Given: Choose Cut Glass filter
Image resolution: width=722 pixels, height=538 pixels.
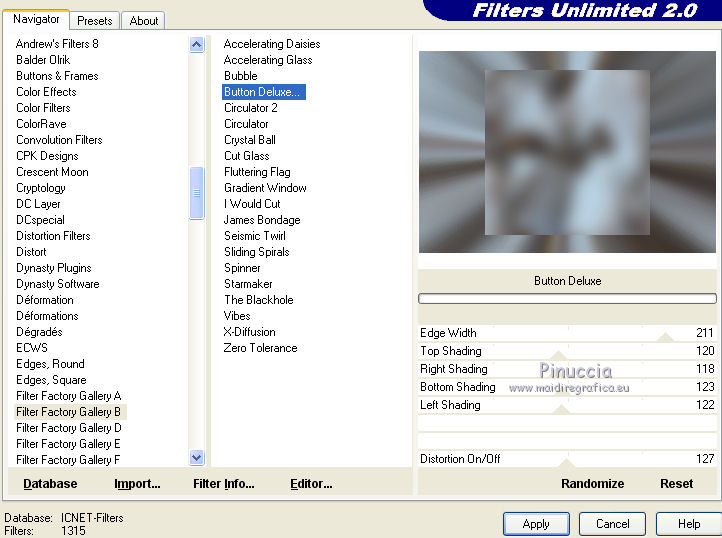Looking at the screenshot, I should pos(246,156).
